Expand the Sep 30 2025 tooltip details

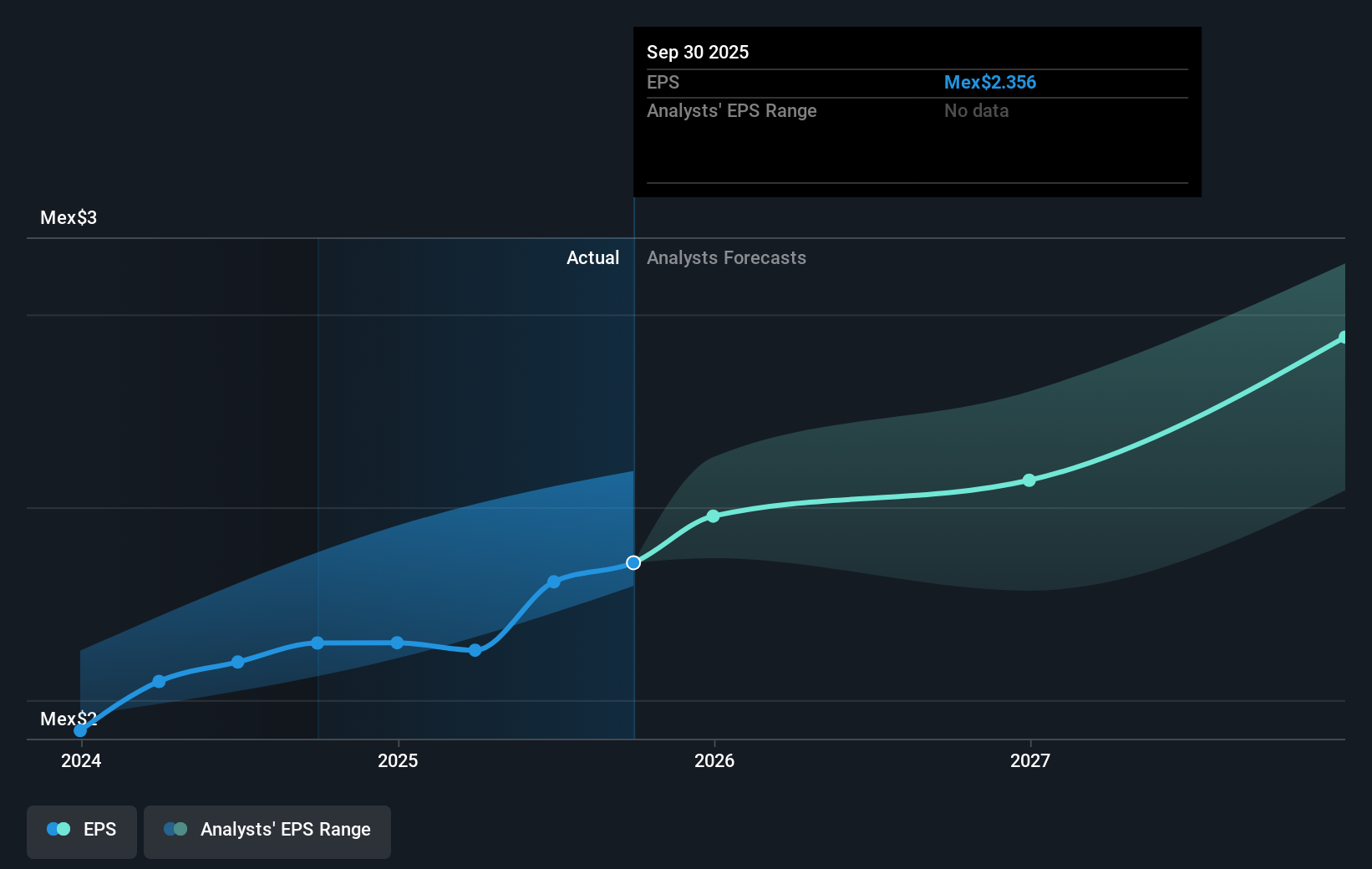point(917,52)
